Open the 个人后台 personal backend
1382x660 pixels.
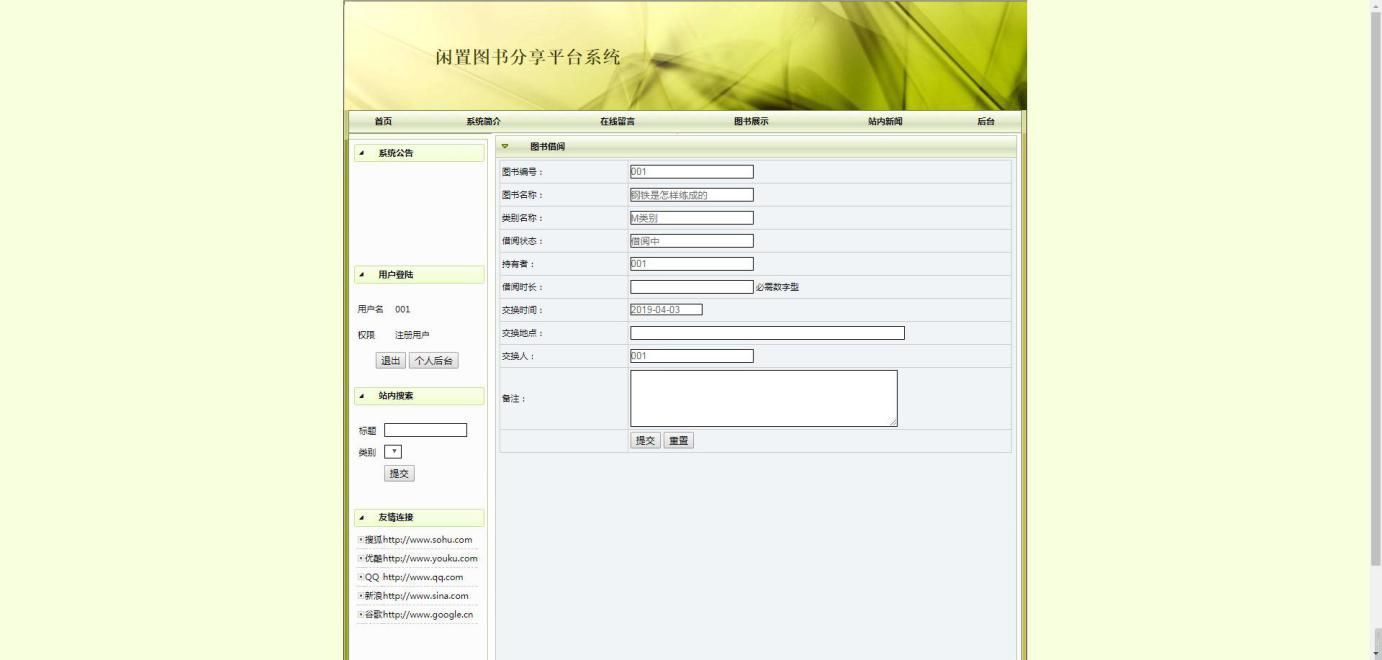coord(432,360)
